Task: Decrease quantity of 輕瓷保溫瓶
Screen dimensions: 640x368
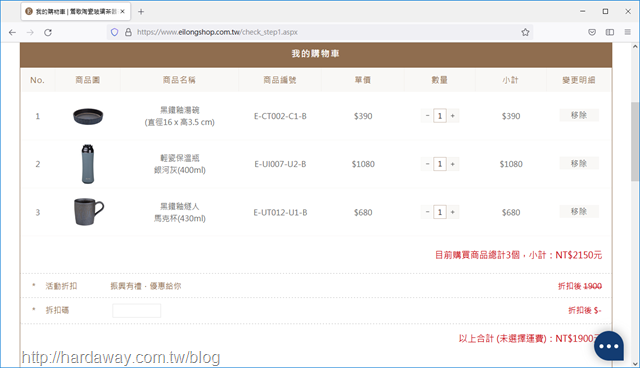Action: (x=427, y=164)
